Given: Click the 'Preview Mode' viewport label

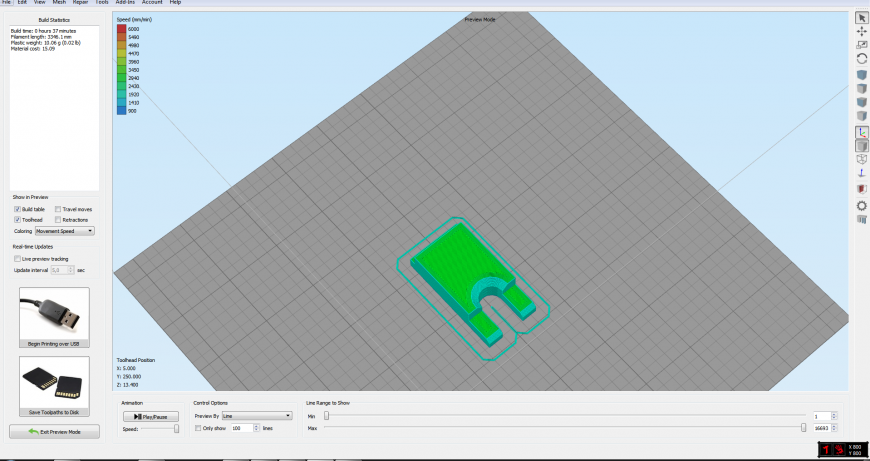Looking at the screenshot, I should (480, 20).
